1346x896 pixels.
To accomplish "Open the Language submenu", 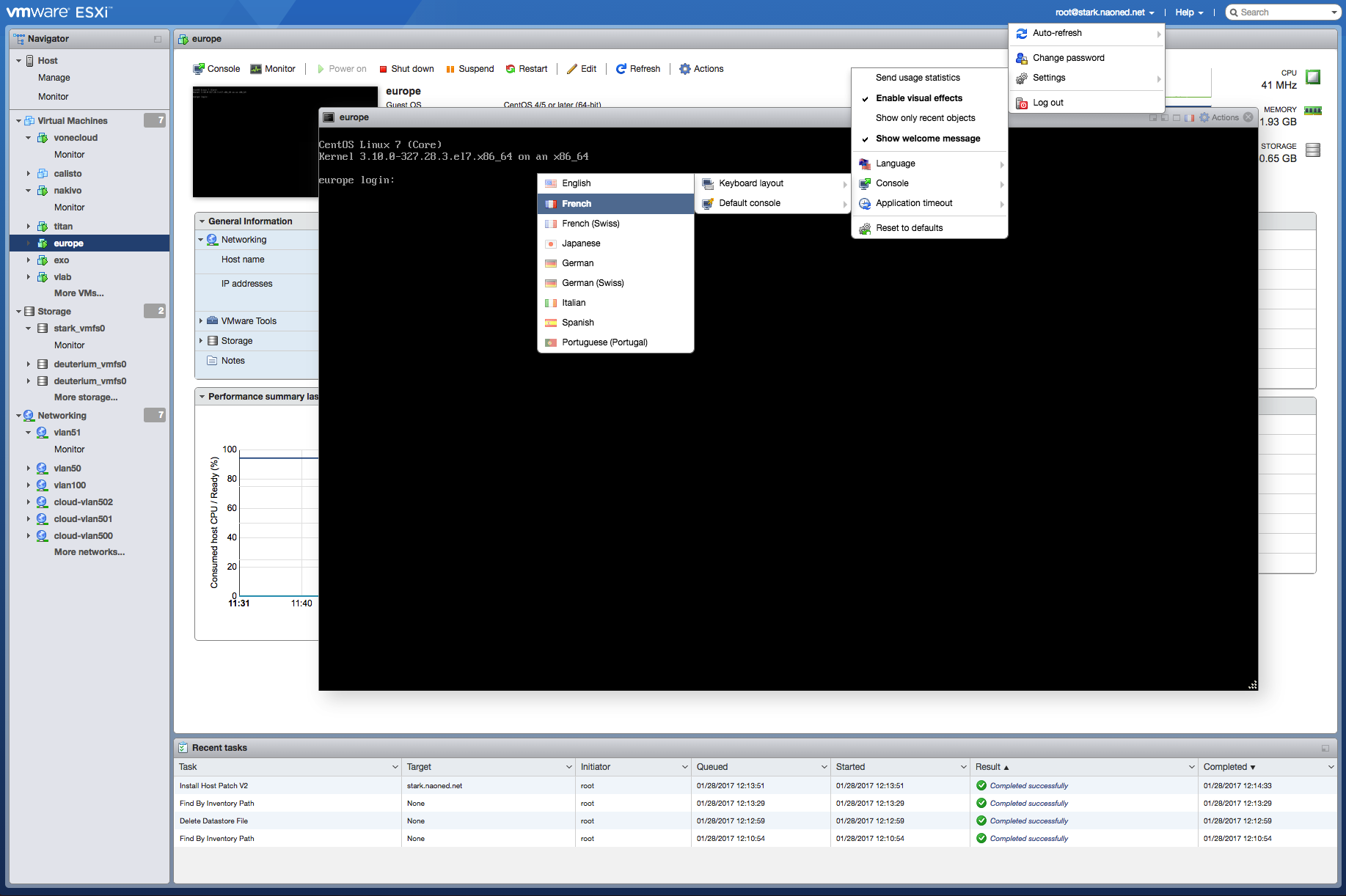I will pos(929,164).
